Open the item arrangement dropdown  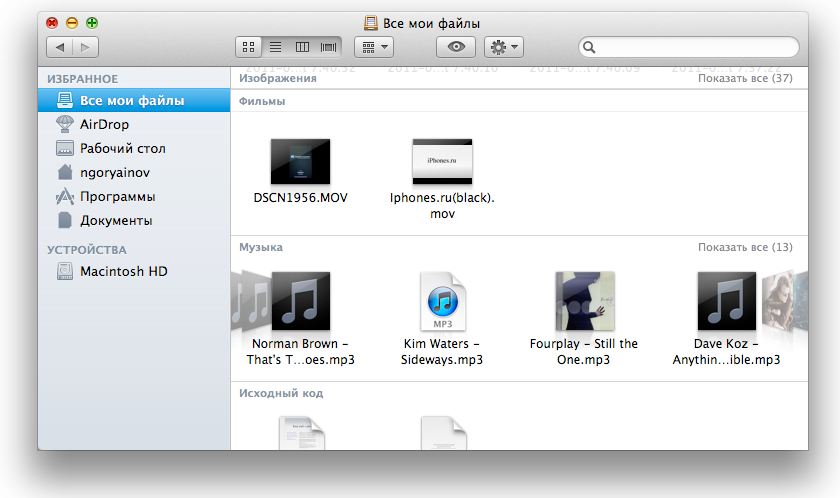click(374, 47)
